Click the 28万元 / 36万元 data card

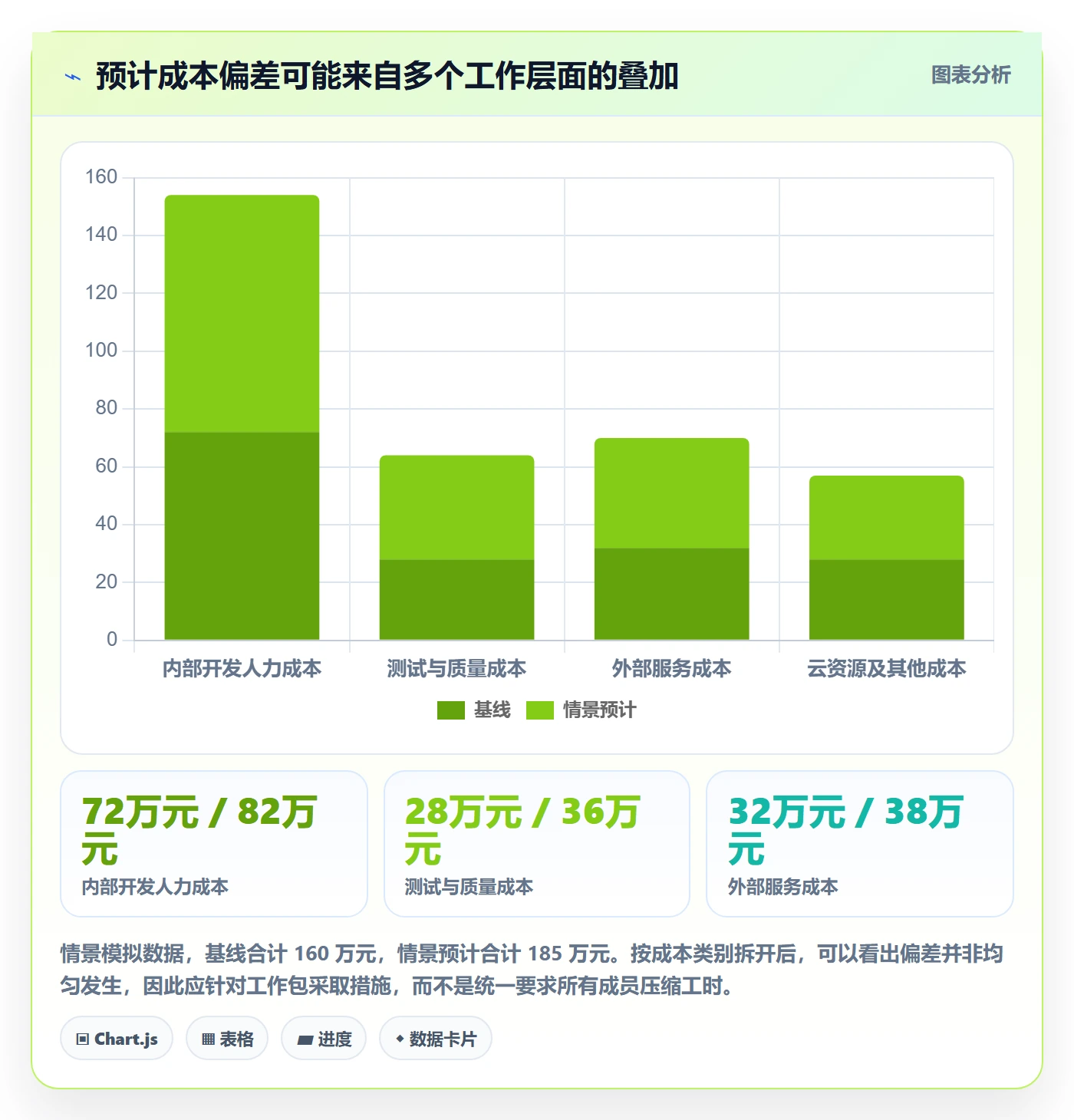[x=537, y=844]
